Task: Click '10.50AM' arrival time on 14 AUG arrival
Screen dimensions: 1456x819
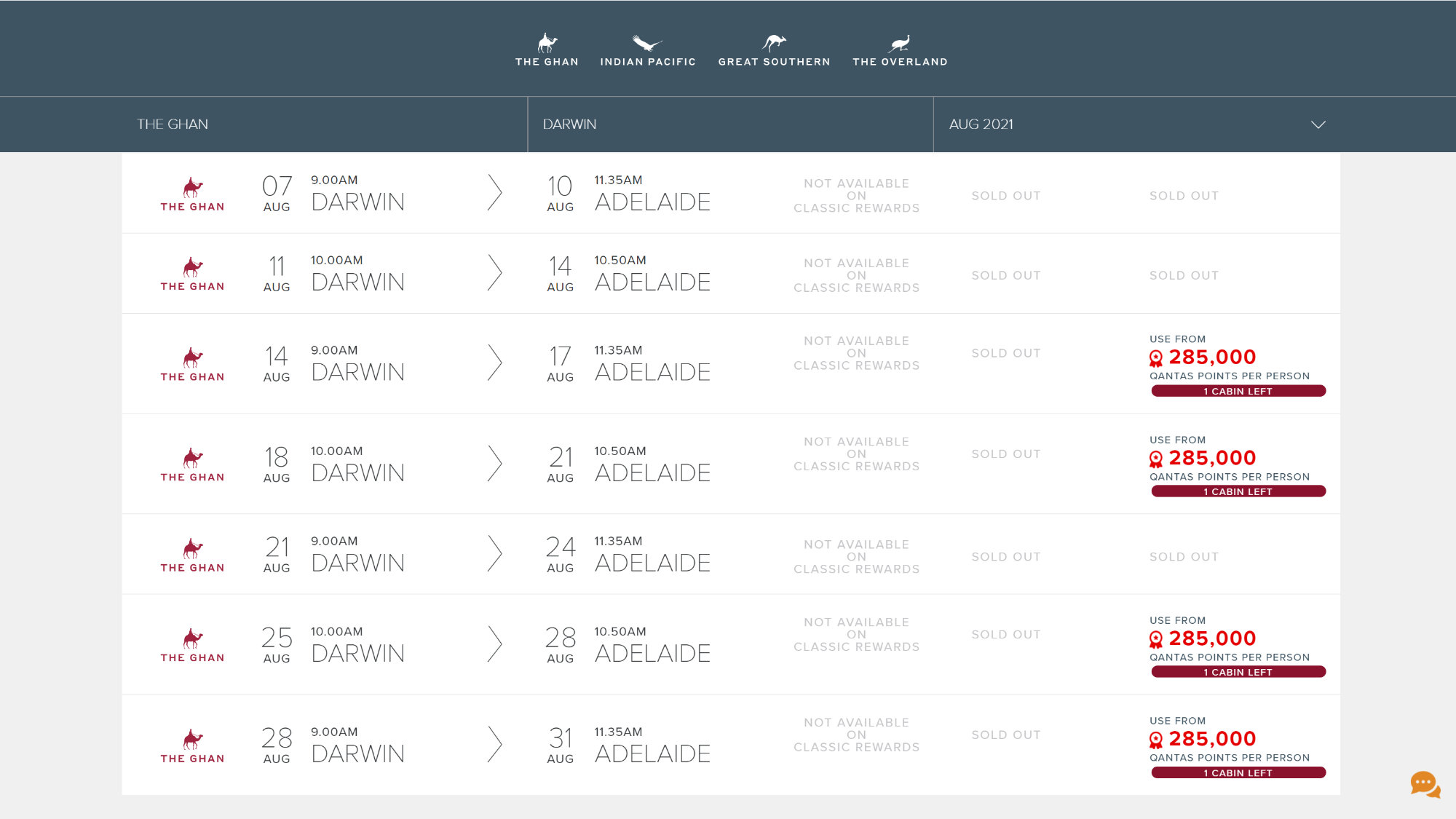Action: [620, 261]
